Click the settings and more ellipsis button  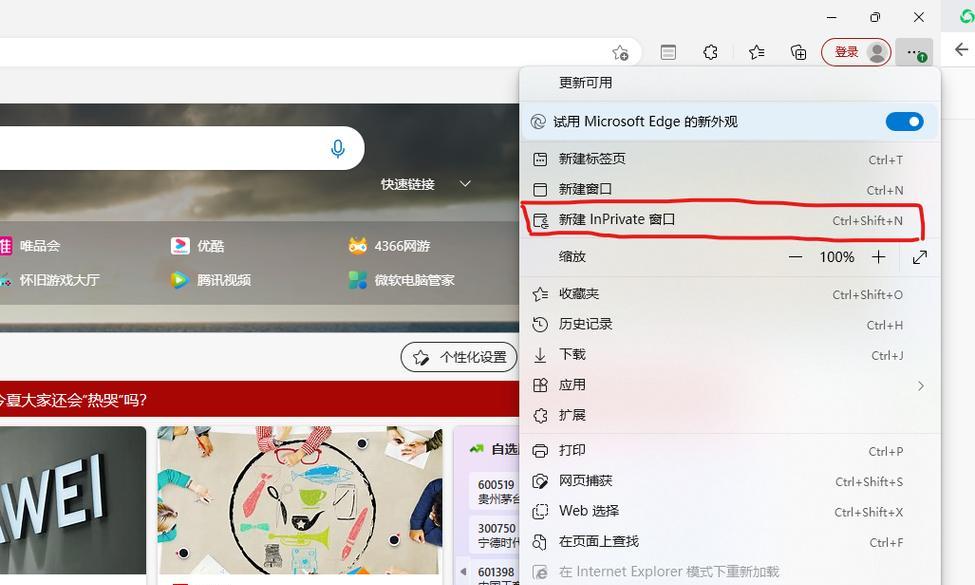(x=914, y=52)
